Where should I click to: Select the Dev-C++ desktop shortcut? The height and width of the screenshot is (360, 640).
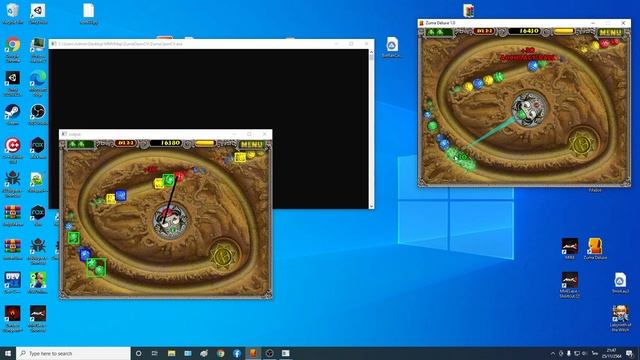click(x=13, y=282)
